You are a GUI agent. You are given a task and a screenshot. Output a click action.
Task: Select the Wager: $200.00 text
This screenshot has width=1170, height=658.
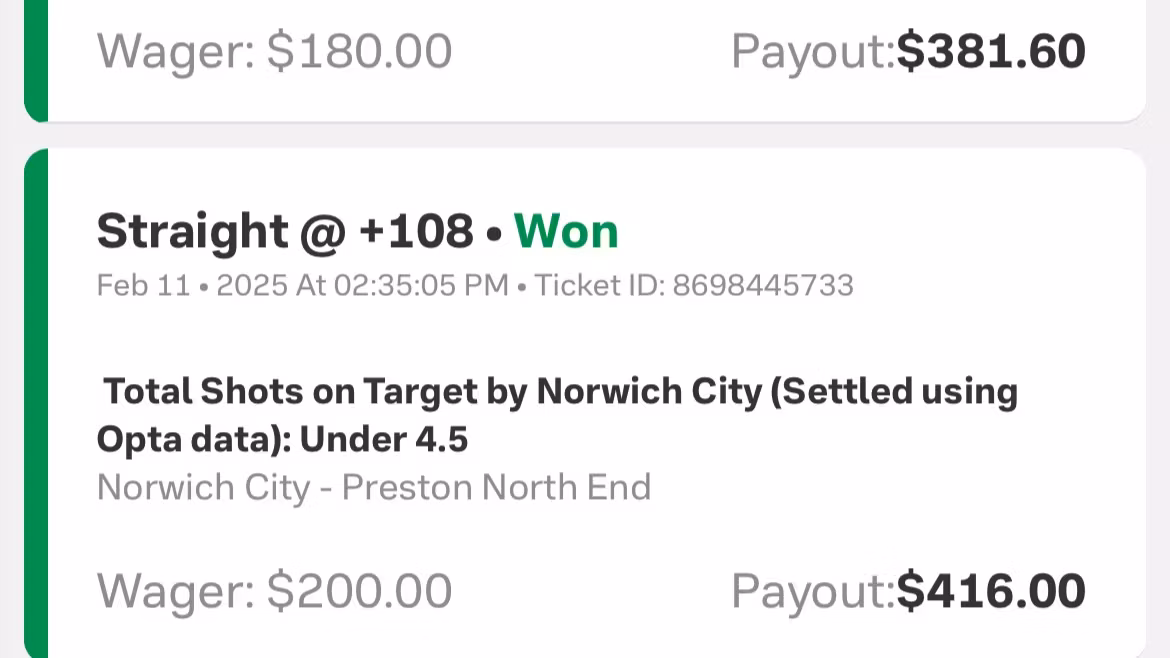274,591
